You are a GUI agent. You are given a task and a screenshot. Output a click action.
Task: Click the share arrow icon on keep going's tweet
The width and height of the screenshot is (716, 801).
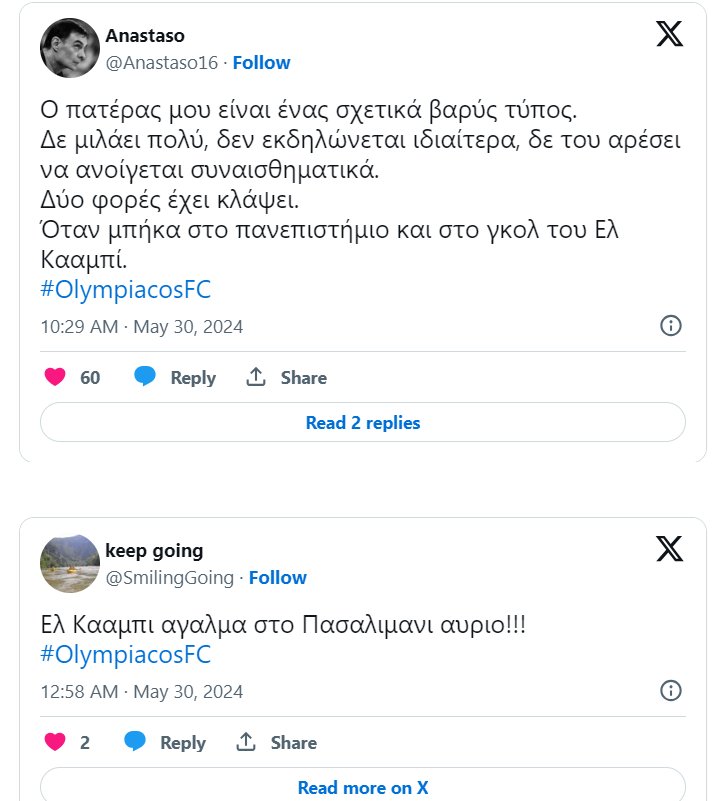[x=246, y=742]
